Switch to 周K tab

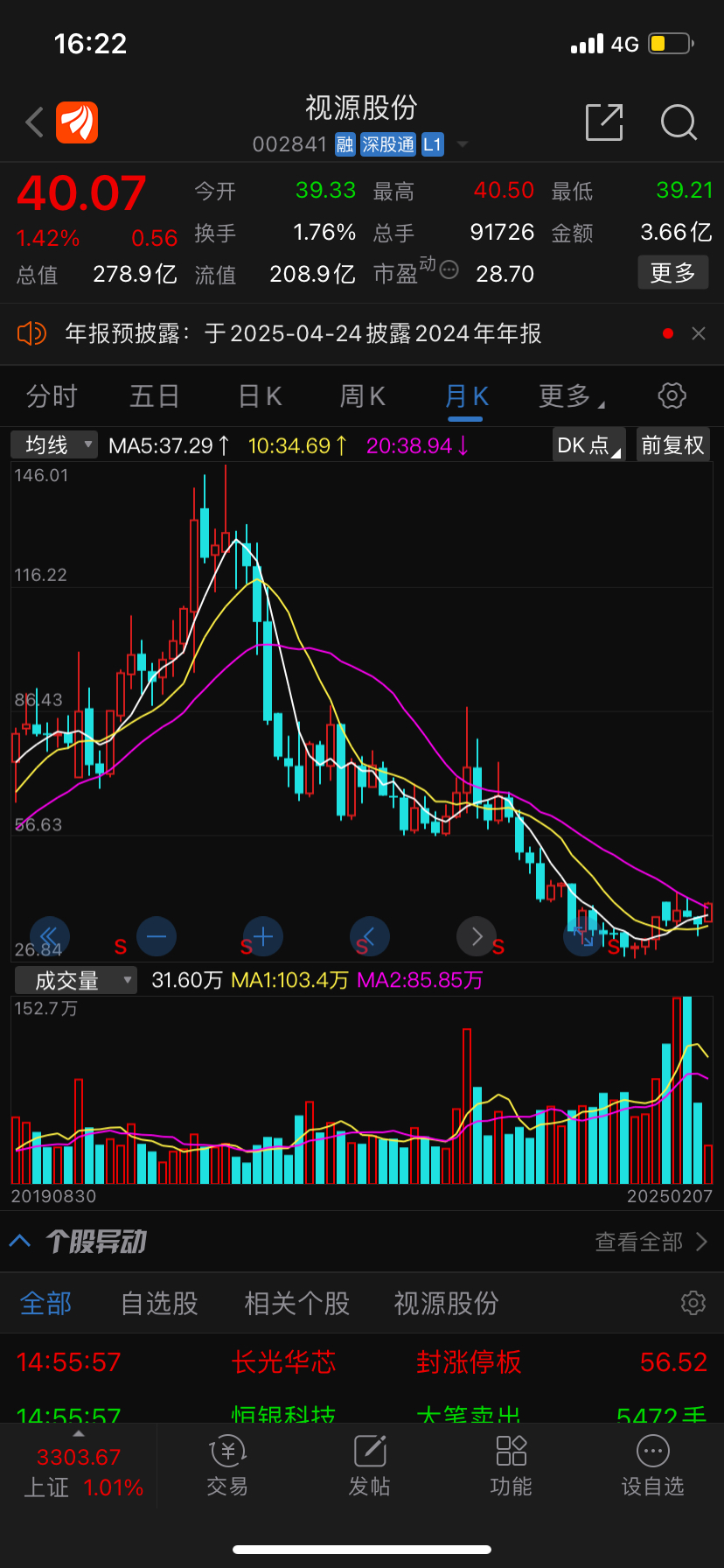click(x=363, y=396)
